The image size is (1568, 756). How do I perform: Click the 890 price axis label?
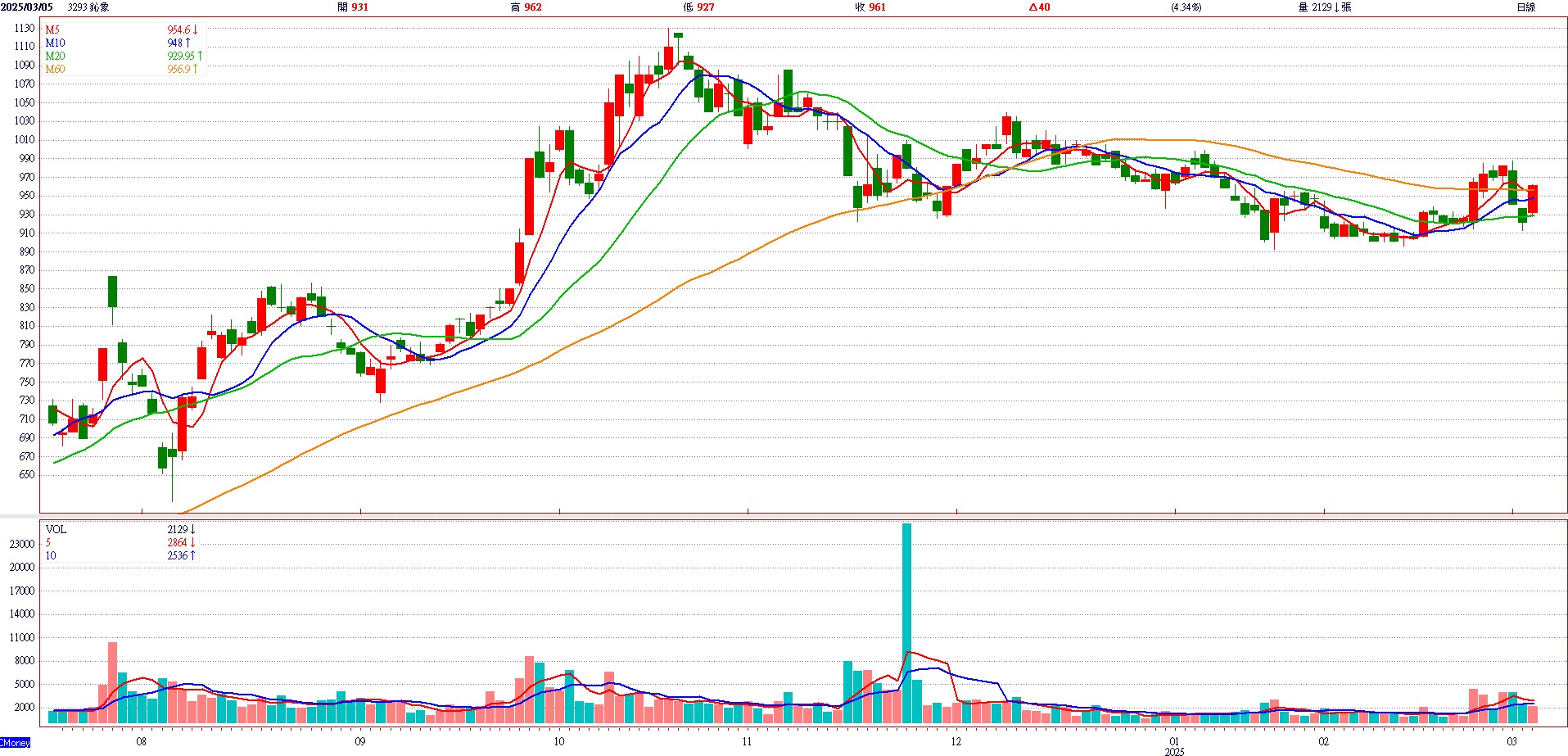coord(27,251)
